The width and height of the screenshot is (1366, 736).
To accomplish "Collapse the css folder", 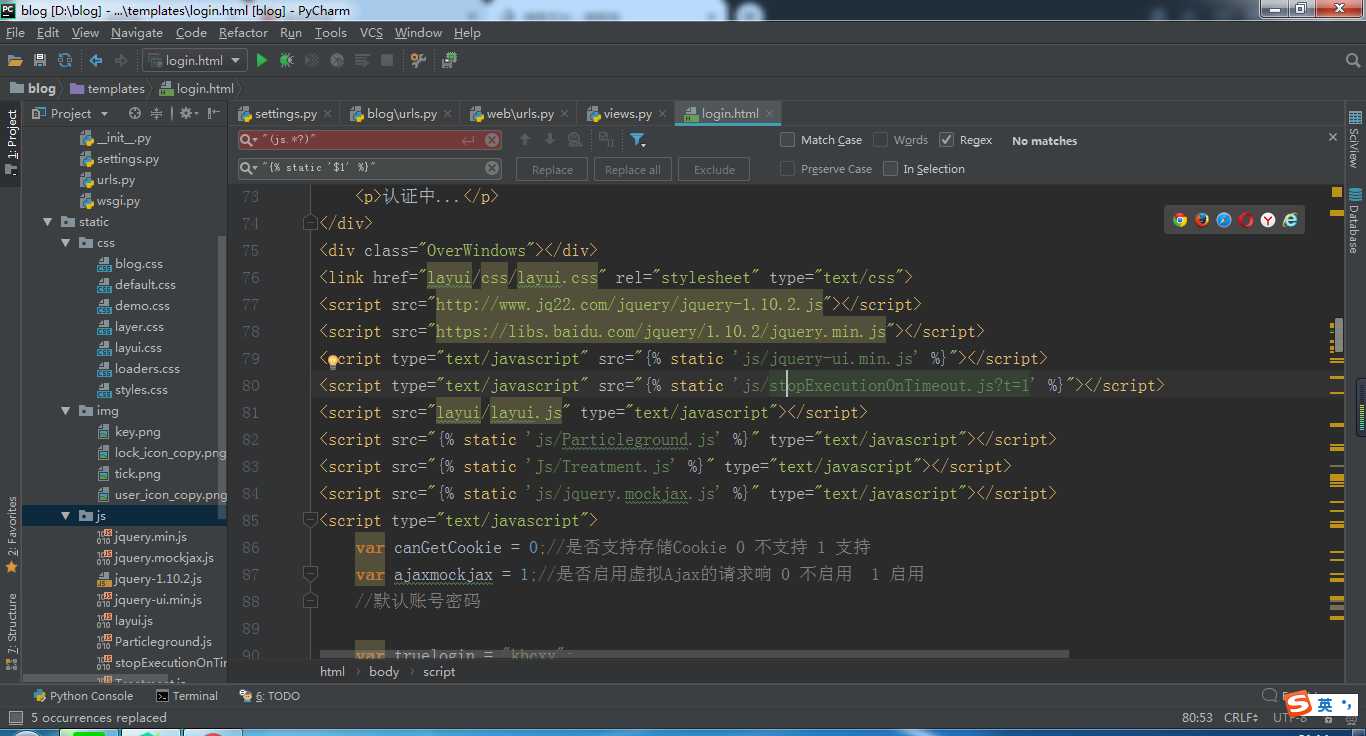I will pos(66,243).
